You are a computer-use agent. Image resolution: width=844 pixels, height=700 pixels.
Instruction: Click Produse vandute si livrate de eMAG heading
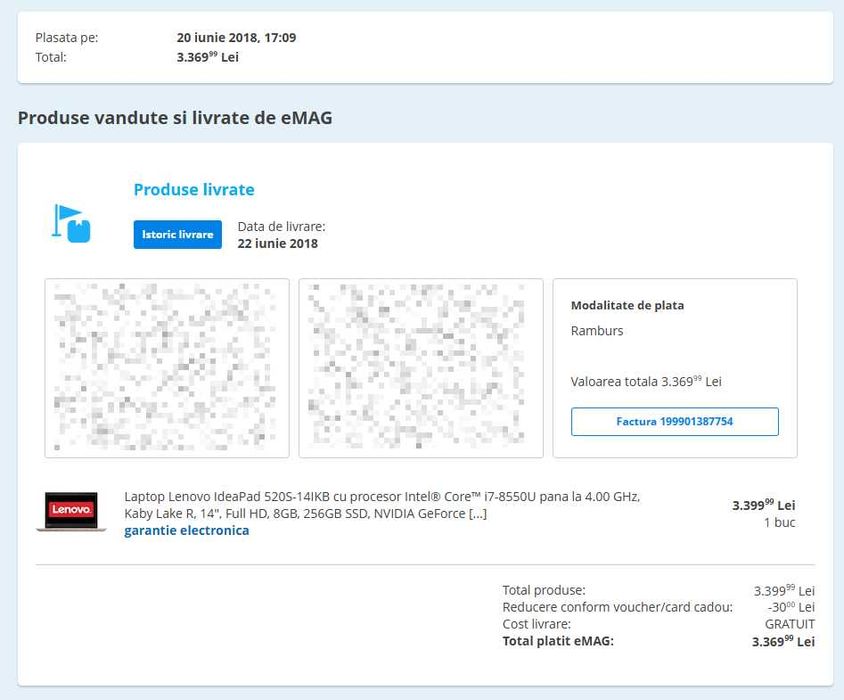(x=175, y=118)
